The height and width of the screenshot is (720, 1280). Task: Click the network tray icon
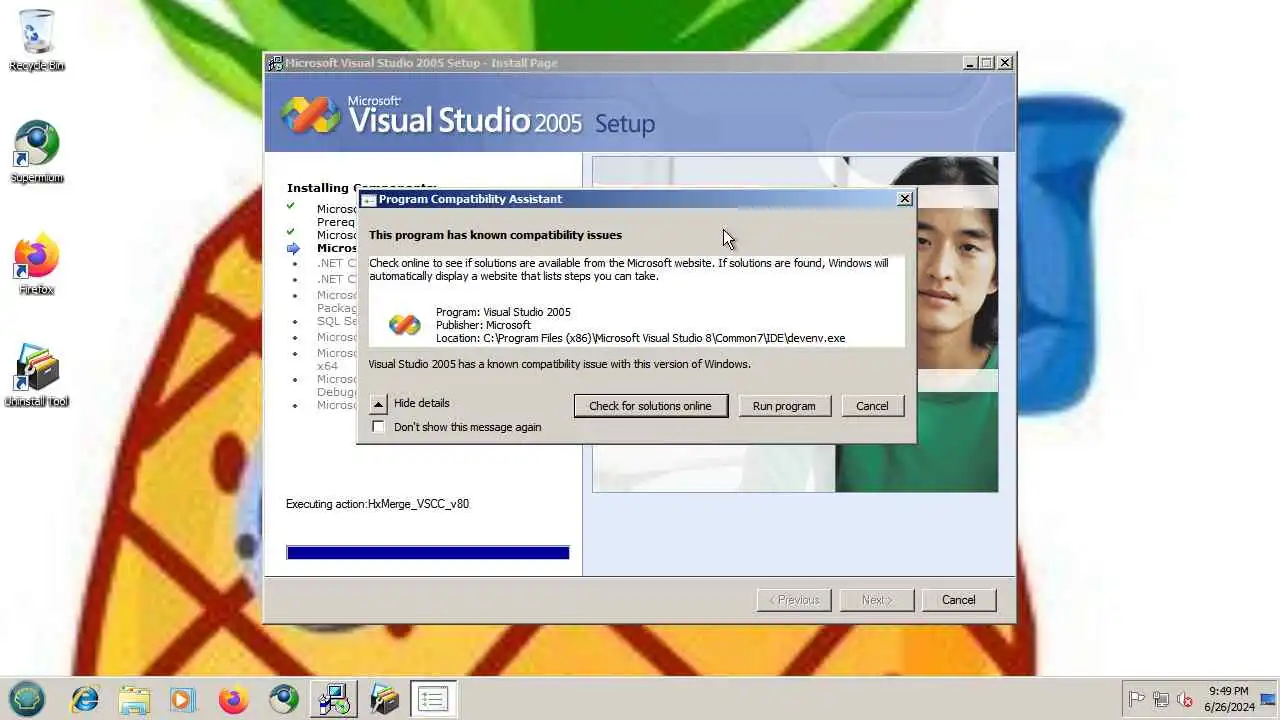tap(1161, 700)
